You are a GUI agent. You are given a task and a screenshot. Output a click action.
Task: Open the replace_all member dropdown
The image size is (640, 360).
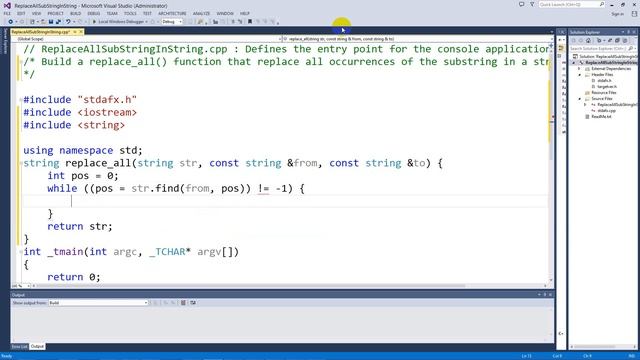pos(418,39)
